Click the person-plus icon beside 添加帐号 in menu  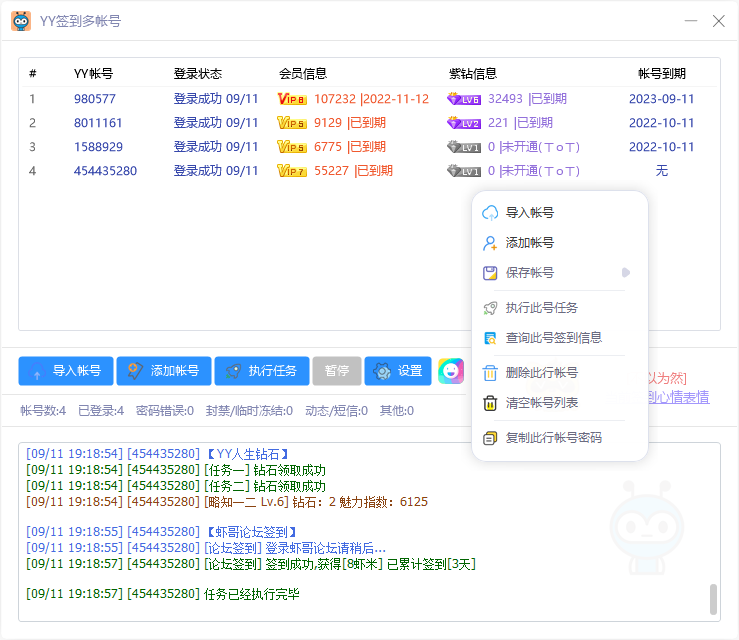point(490,243)
